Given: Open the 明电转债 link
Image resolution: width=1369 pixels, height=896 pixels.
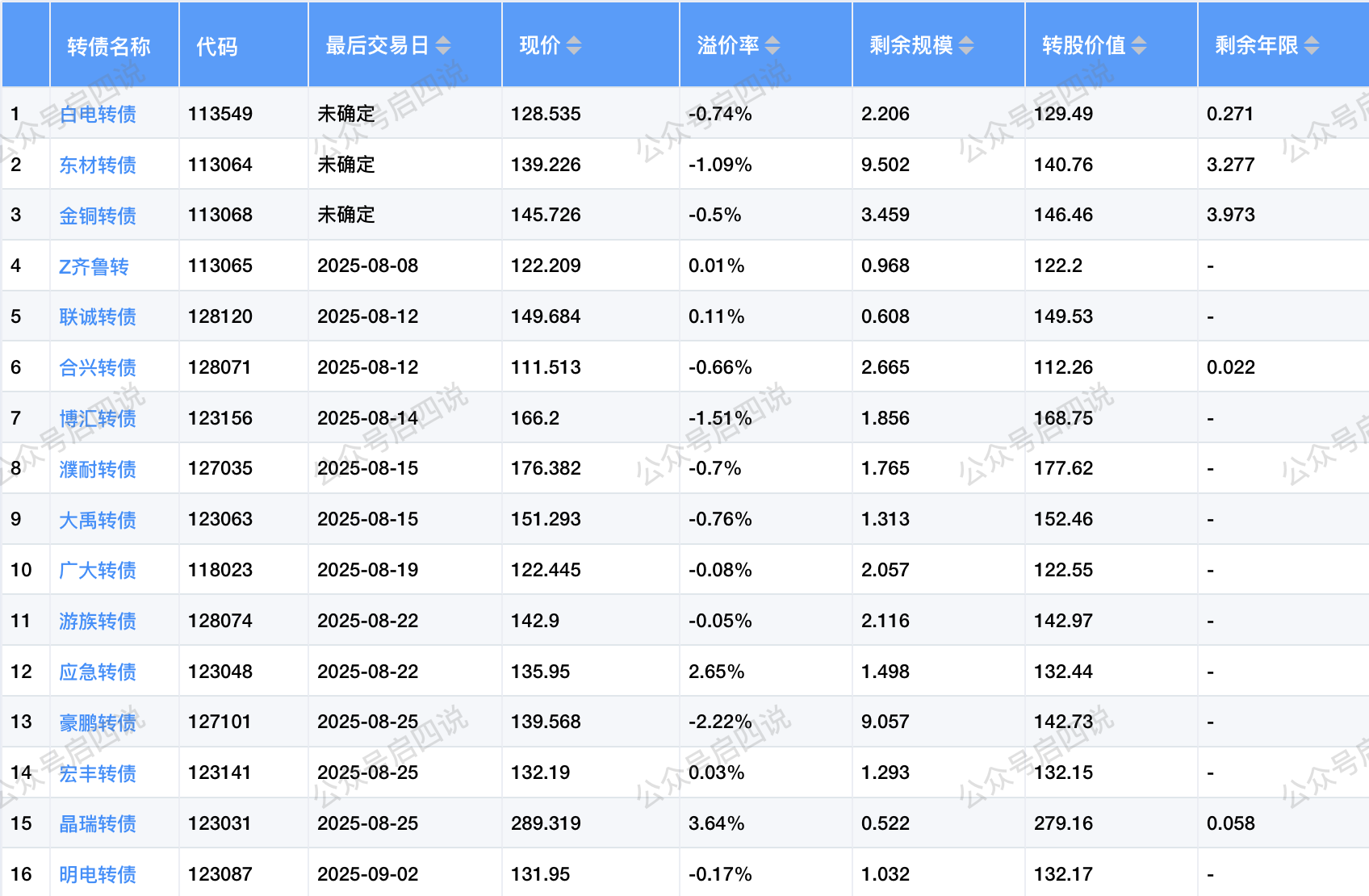Looking at the screenshot, I should pyautogui.click(x=98, y=875).
